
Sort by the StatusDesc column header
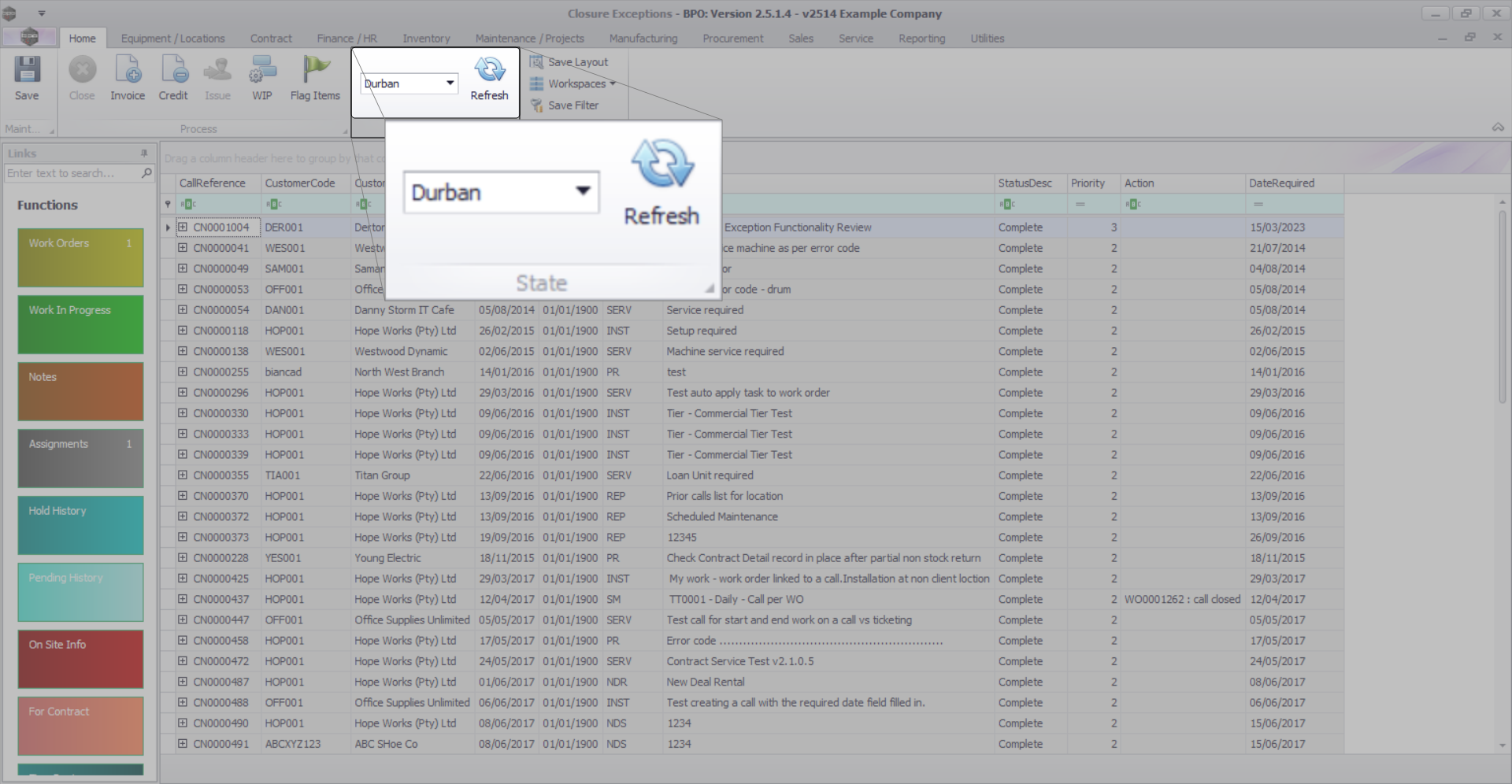1030,183
